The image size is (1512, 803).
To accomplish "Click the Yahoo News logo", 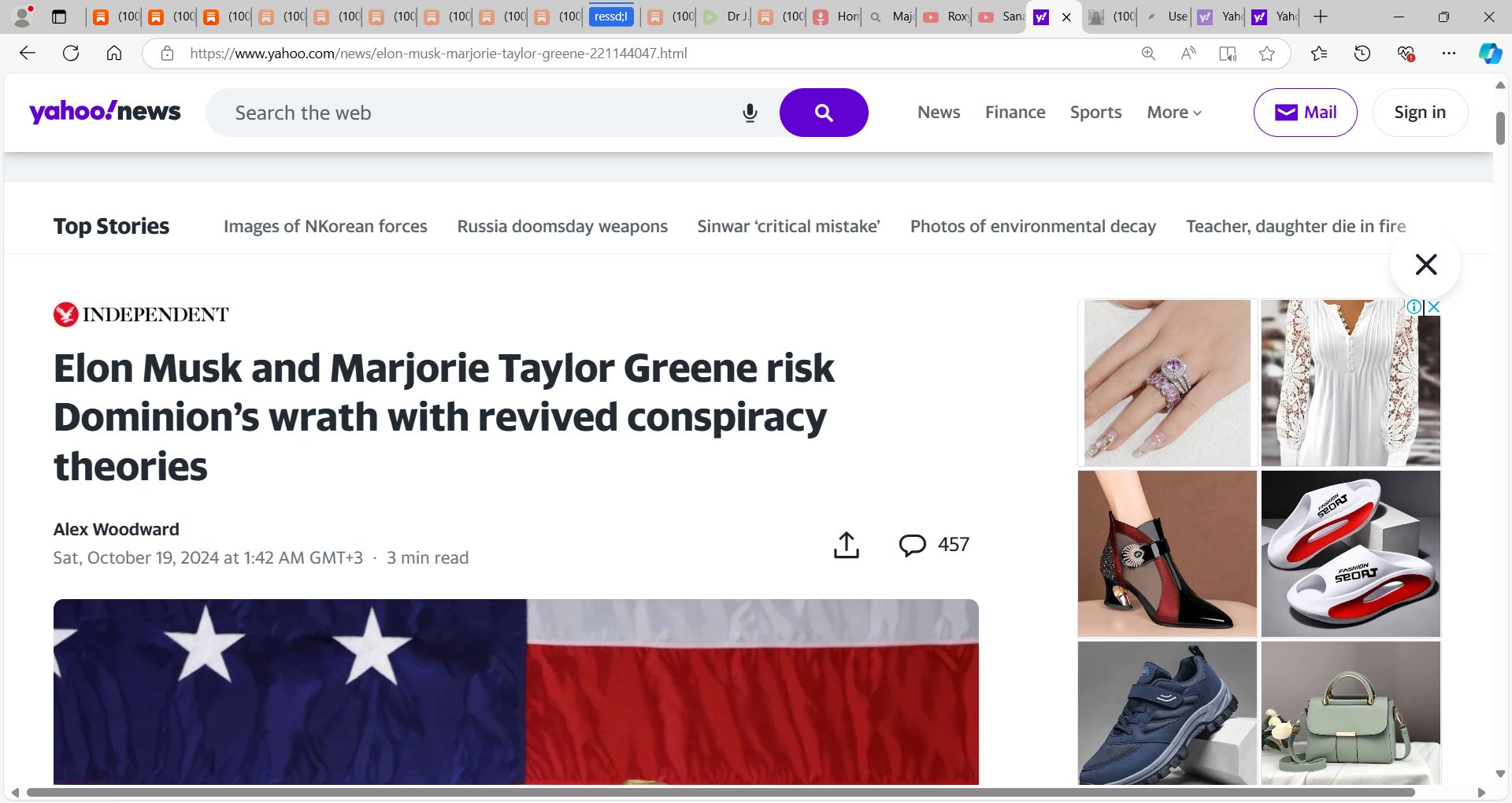I will tap(105, 112).
